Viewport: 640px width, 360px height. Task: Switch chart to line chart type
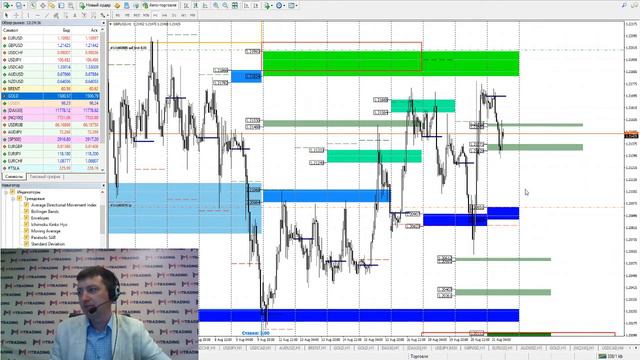coord(205,6)
